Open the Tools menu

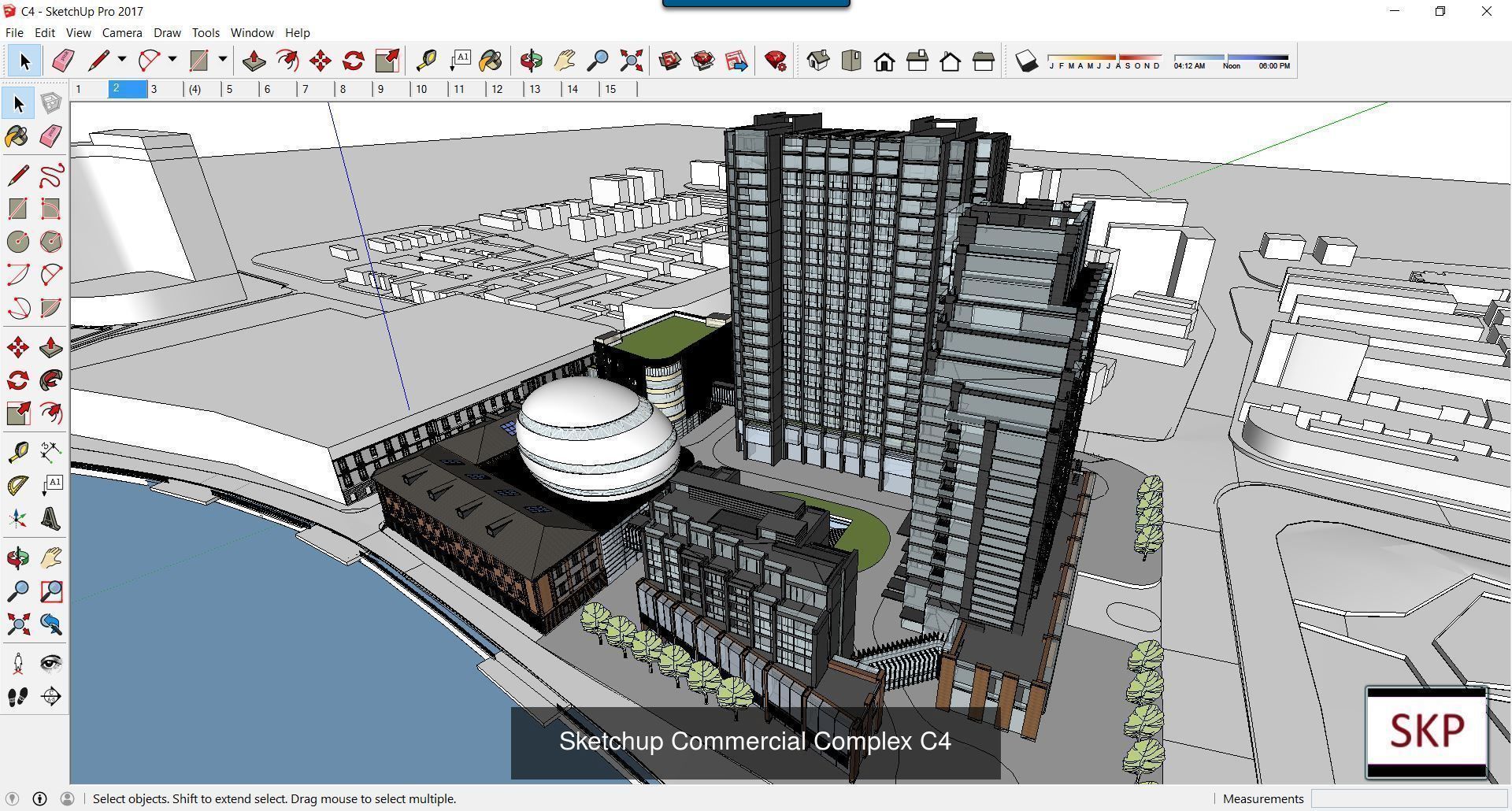click(206, 32)
